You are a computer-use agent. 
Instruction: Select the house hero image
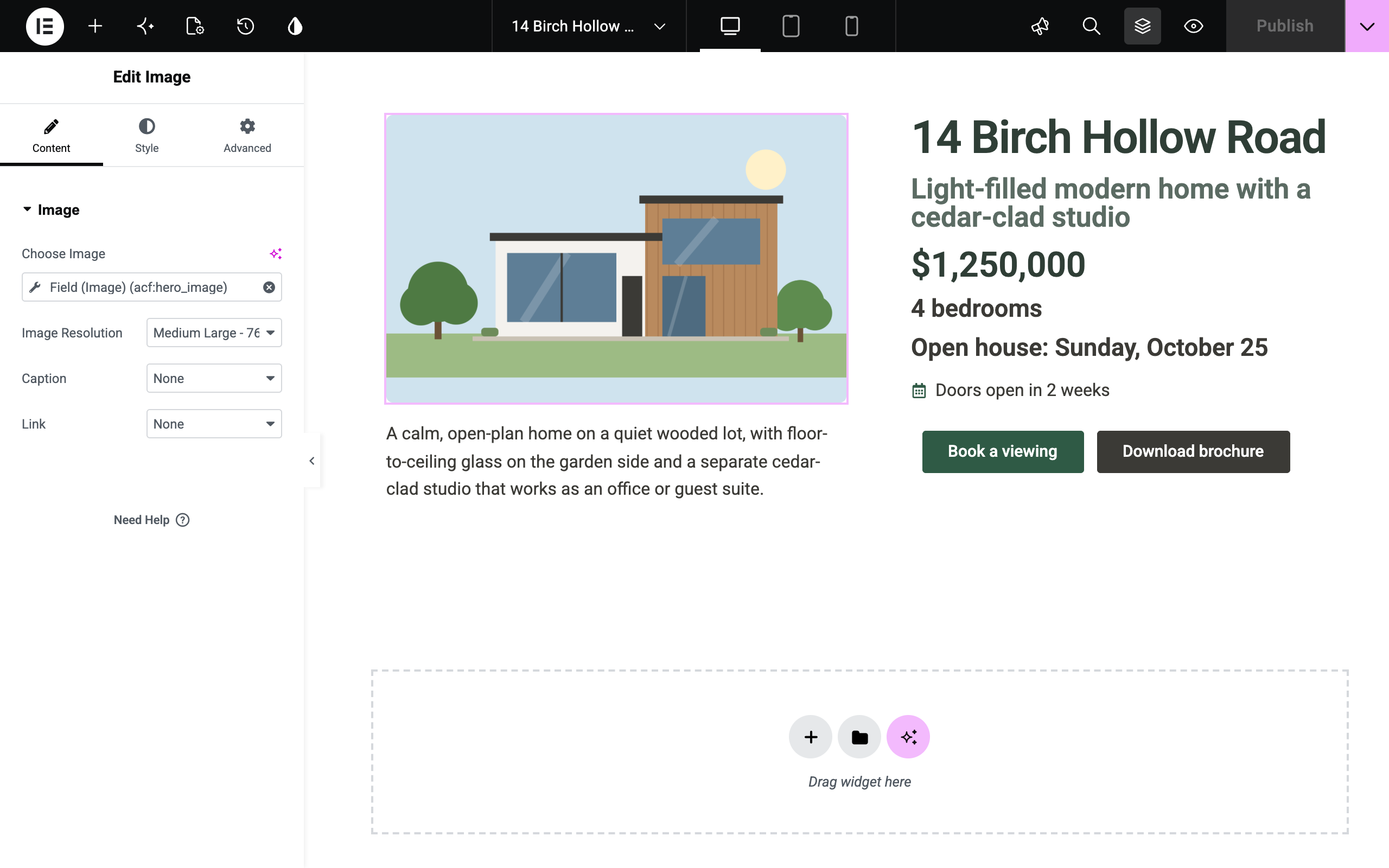click(x=616, y=258)
